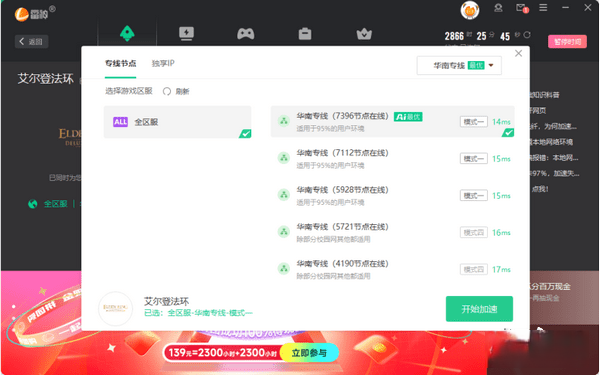Open the mail messages icon

(522, 8)
